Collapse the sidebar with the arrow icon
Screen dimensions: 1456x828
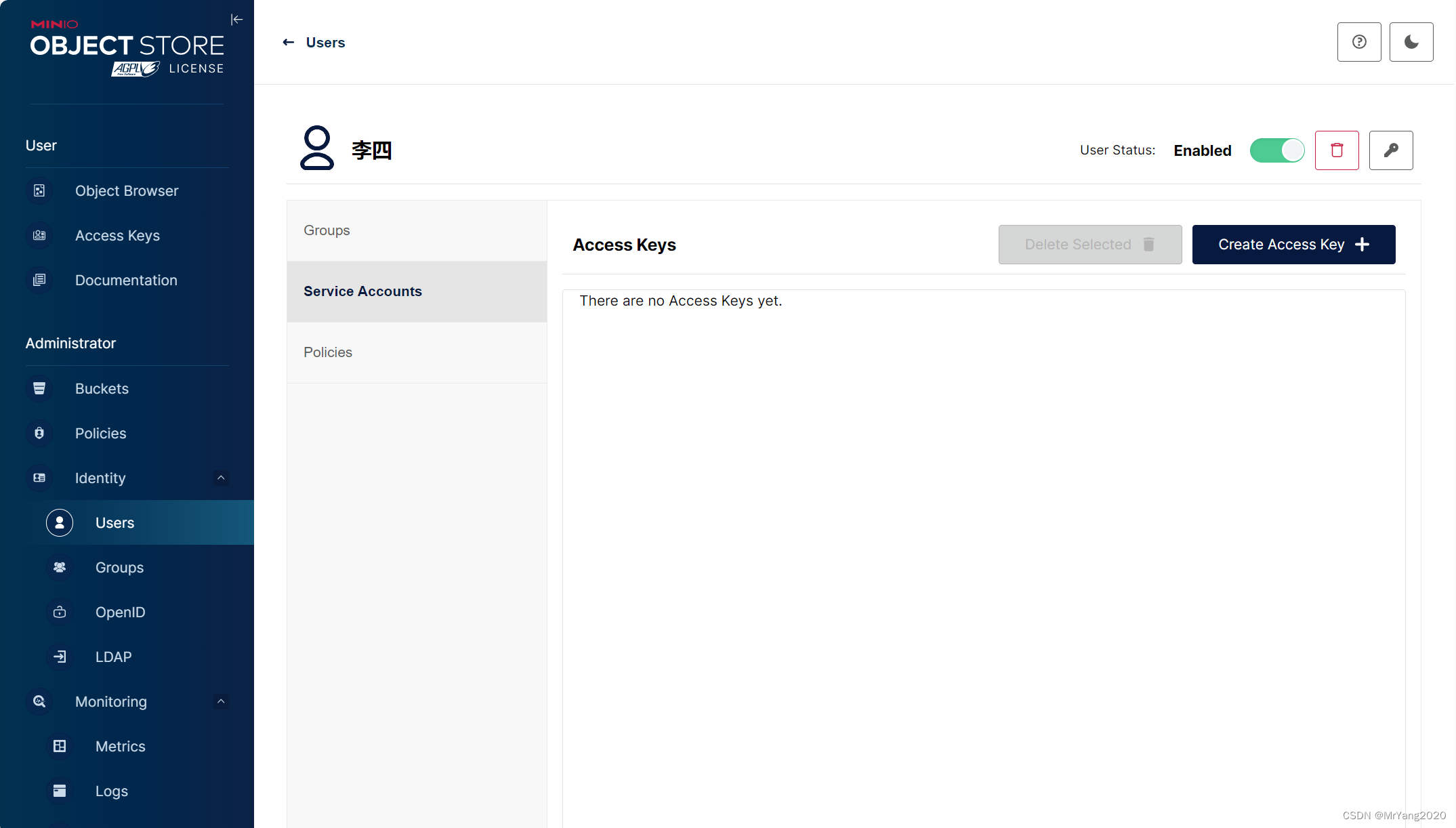[236, 20]
